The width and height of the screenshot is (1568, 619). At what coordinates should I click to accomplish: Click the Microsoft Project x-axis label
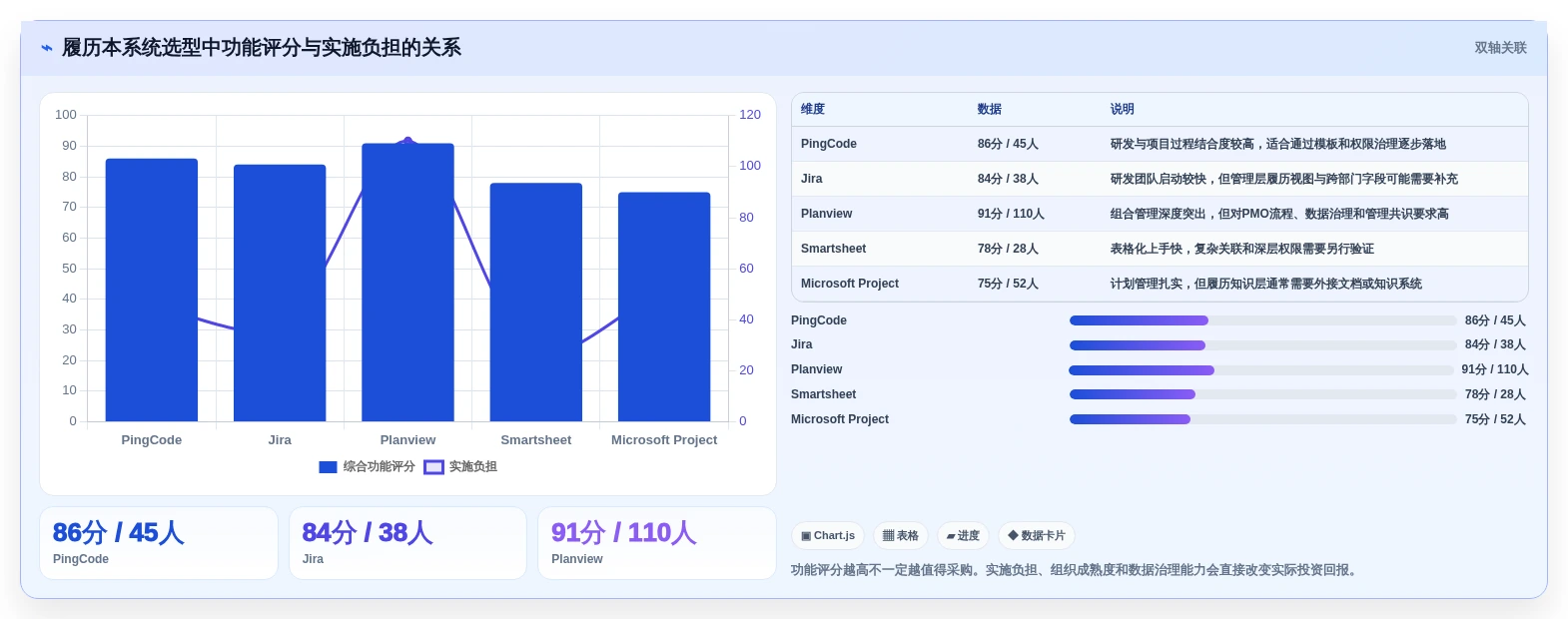[x=664, y=440]
